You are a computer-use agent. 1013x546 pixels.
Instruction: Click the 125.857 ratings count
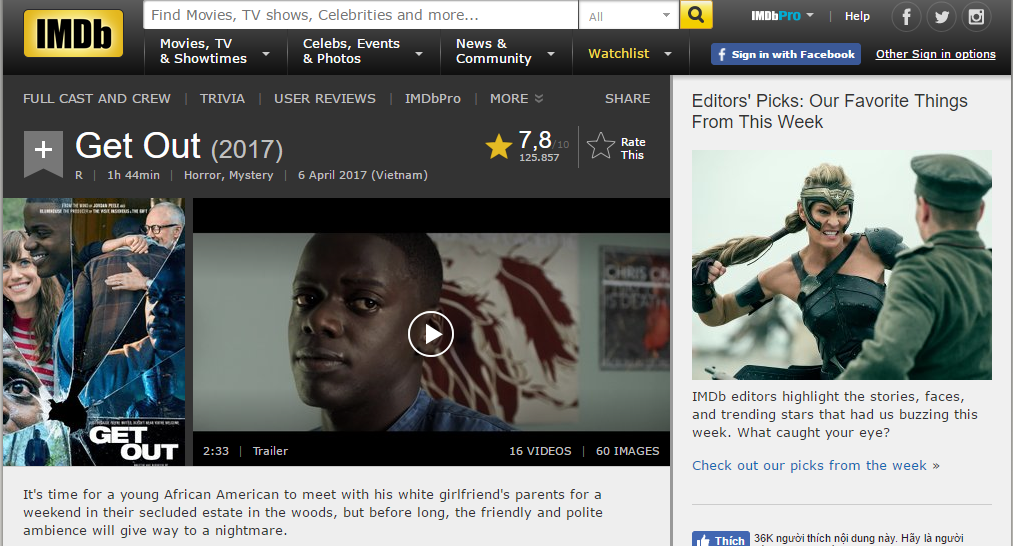pyautogui.click(x=539, y=158)
